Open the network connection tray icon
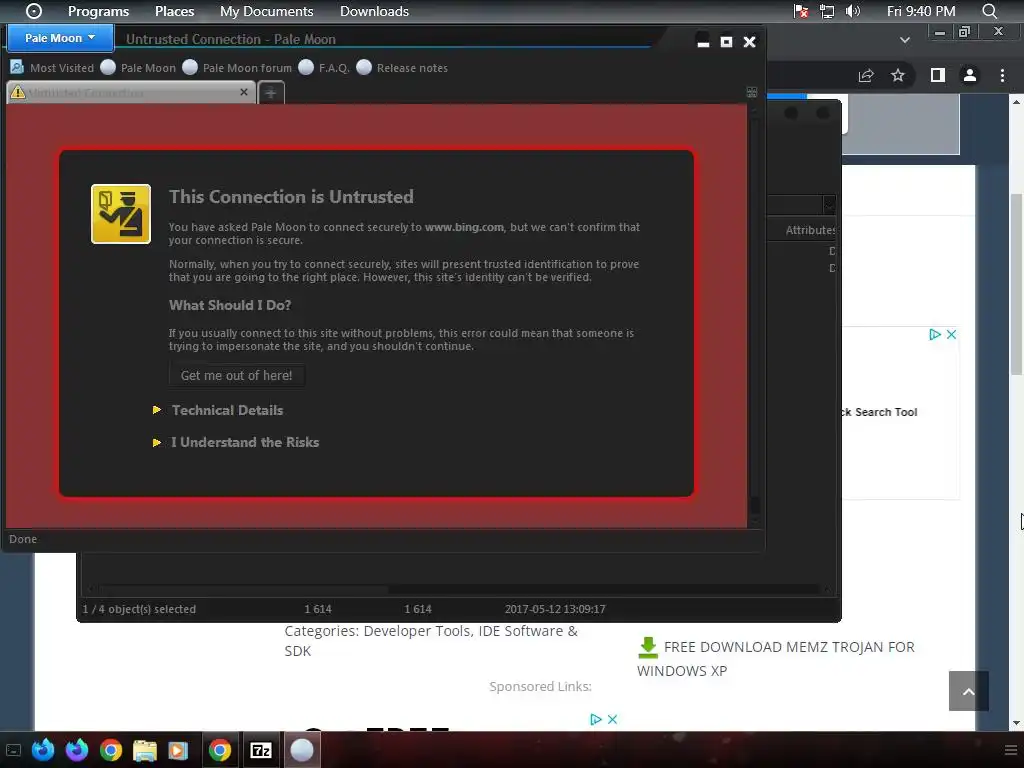1024x768 pixels. tap(827, 11)
